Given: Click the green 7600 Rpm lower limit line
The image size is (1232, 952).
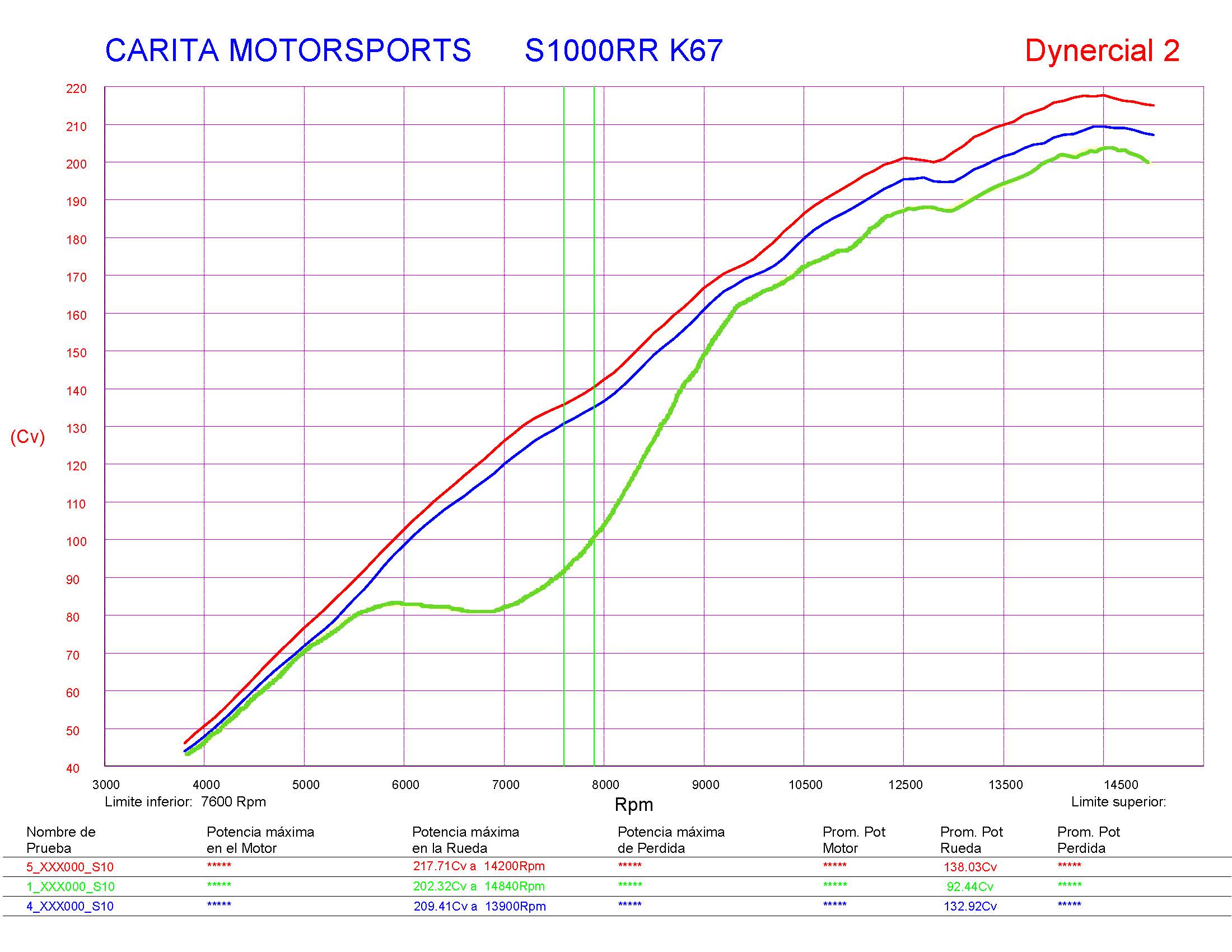Looking at the screenshot, I should coord(564,426).
